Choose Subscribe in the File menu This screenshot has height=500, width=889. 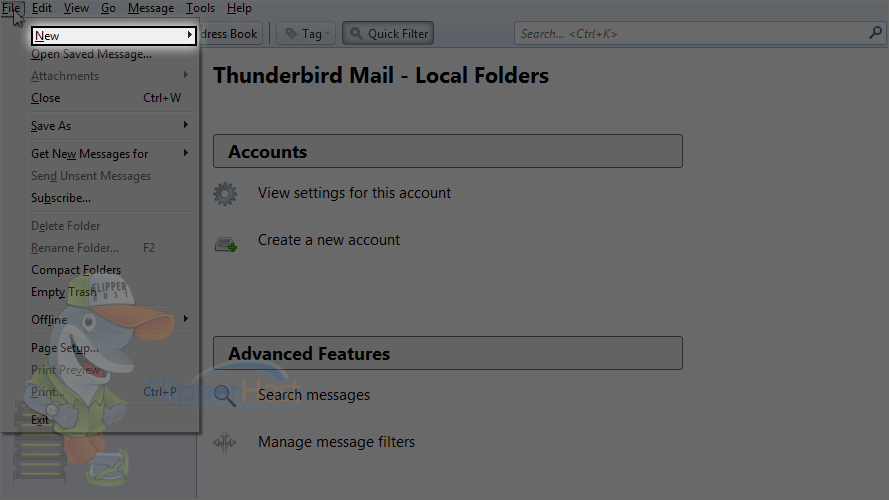pos(61,198)
